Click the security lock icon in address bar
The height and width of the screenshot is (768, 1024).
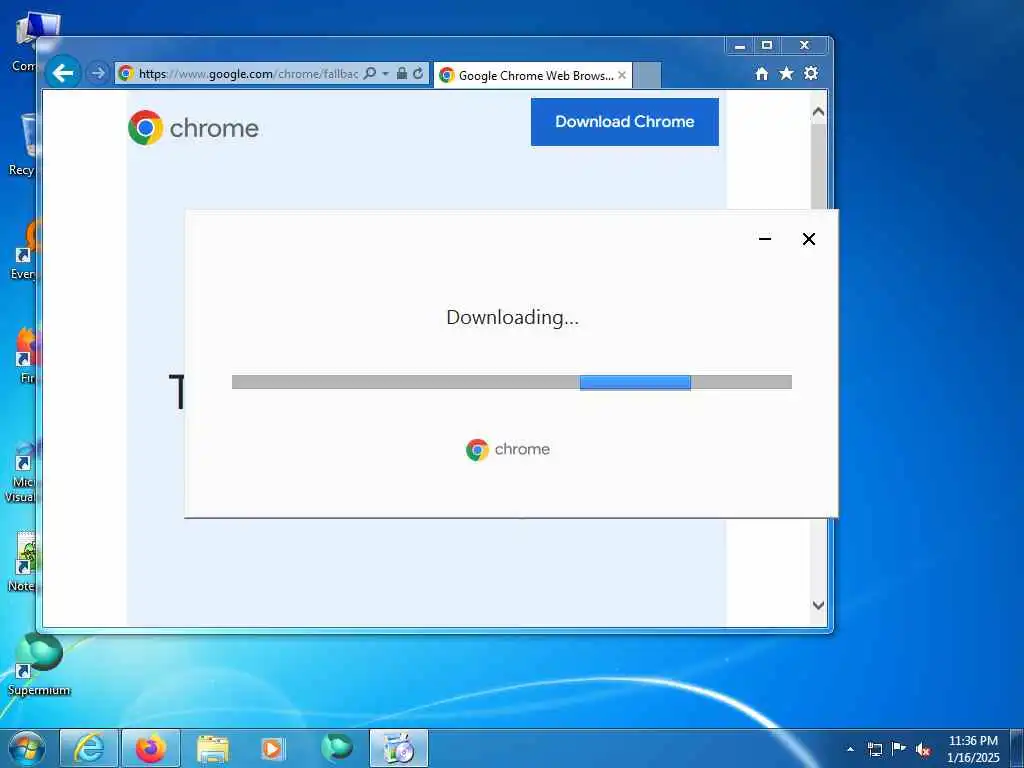(402, 73)
